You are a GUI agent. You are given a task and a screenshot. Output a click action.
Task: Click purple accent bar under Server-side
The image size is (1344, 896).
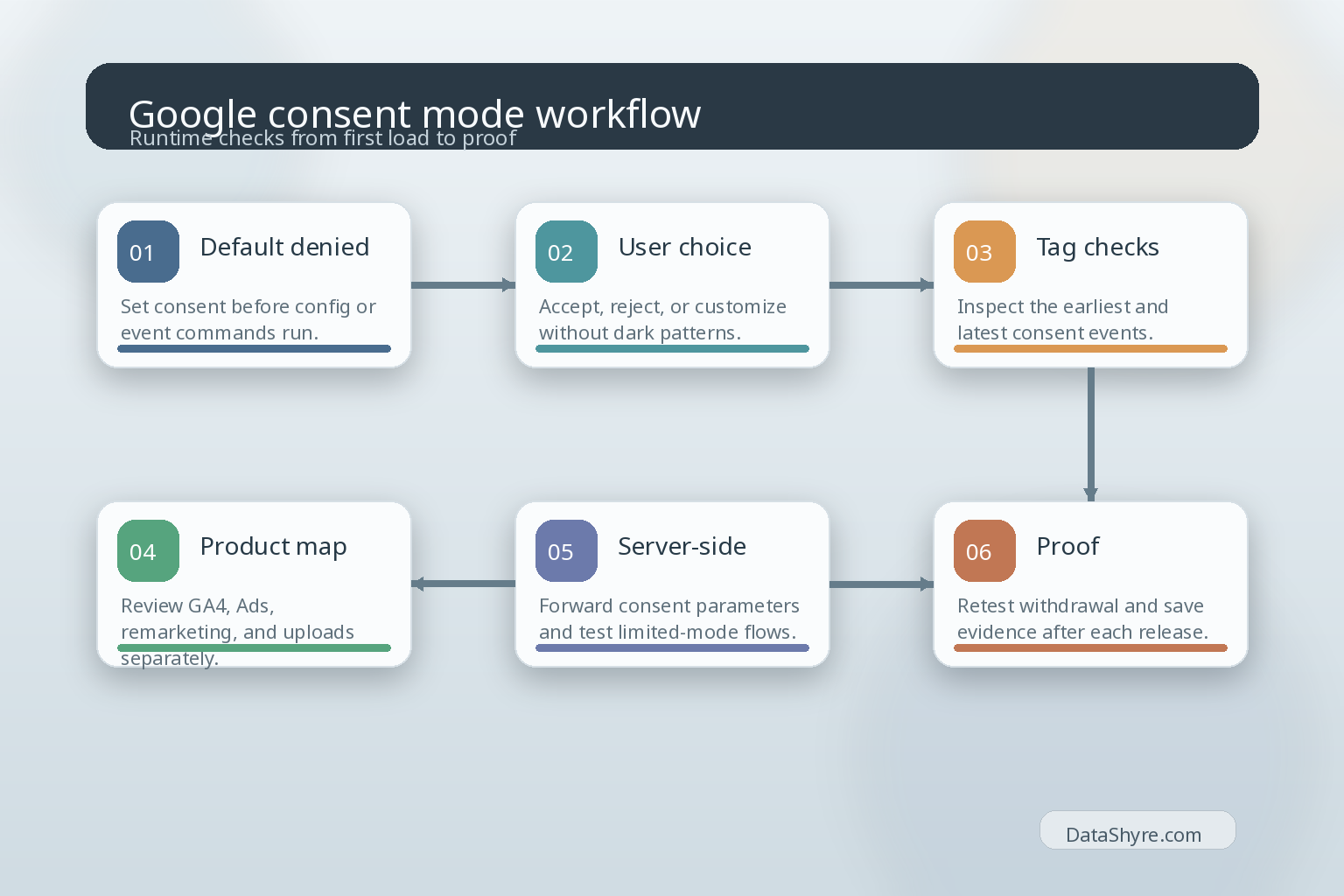[672, 647]
